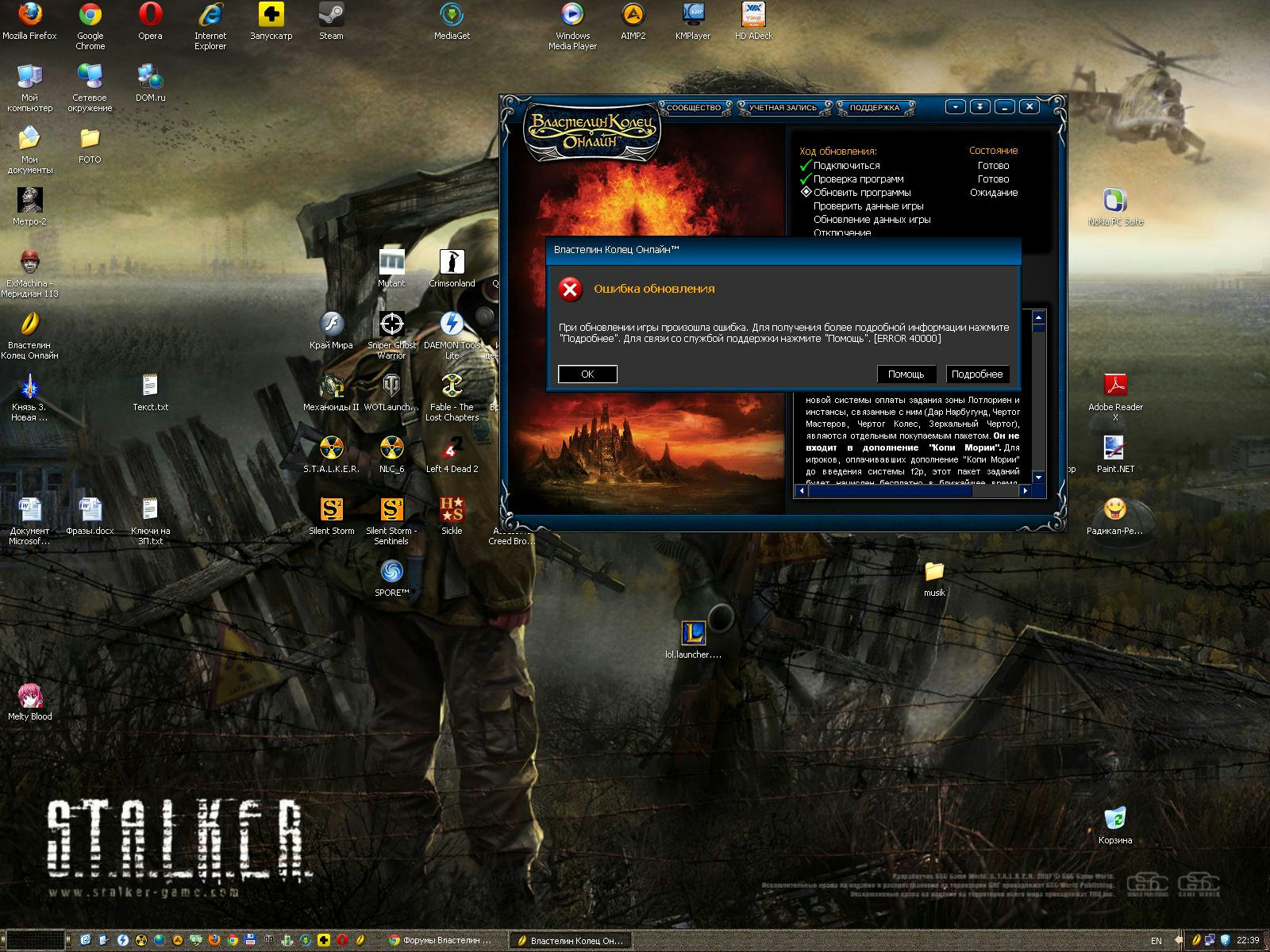Launch Crimsonland desktop icon
This screenshot has height=952, width=1270.
452,268
